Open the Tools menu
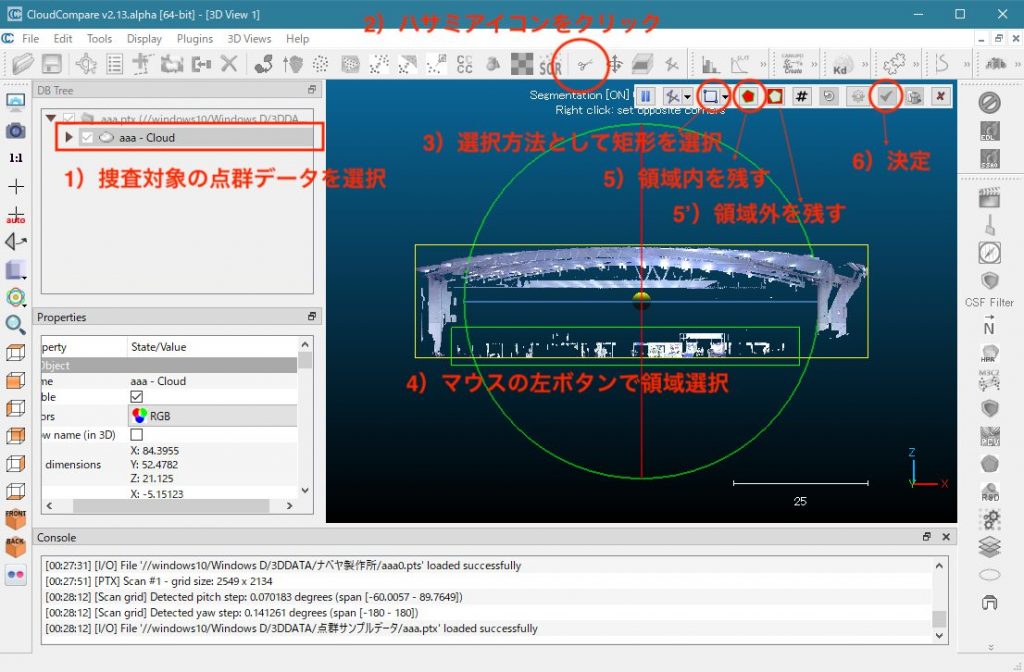This screenshot has width=1024, height=672. tap(99, 38)
